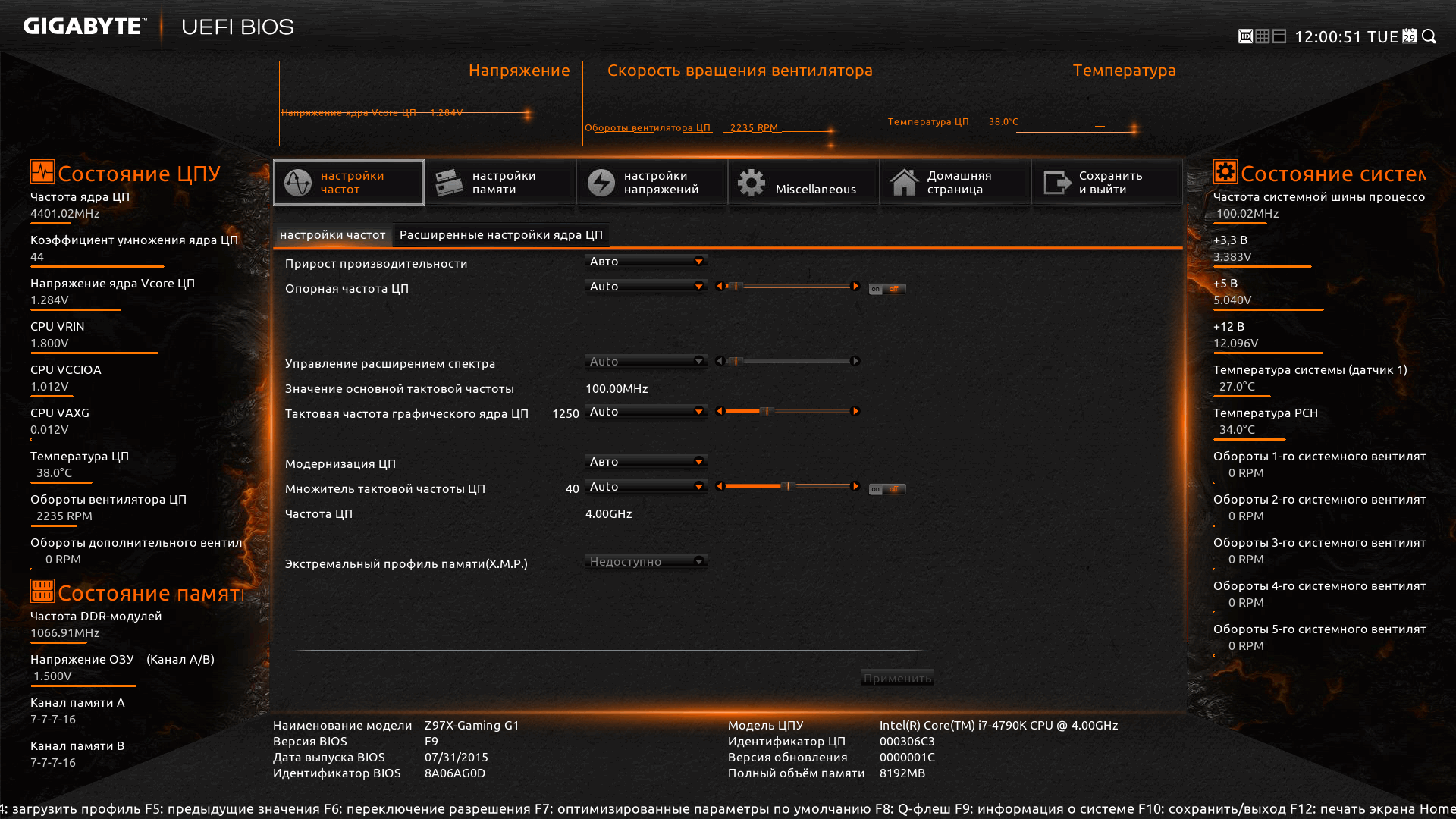Click the magnifier search icon
Viewport: 1456px width, 819px height.
(1429, 36)
